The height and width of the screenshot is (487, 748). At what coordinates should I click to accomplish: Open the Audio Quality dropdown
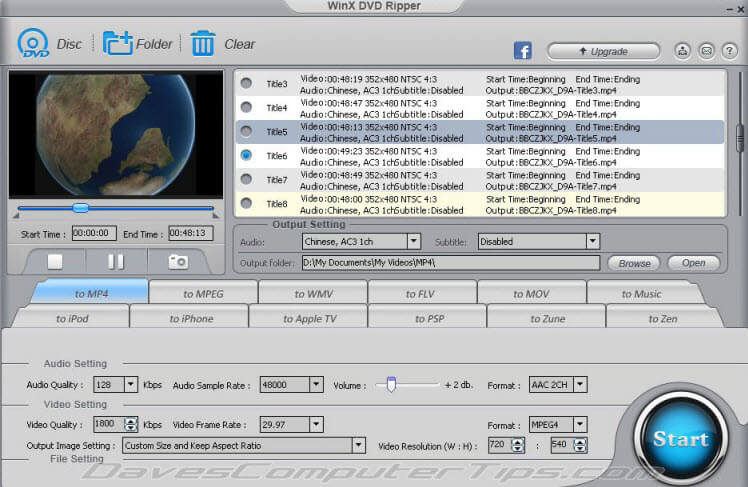tap(131, 384)
